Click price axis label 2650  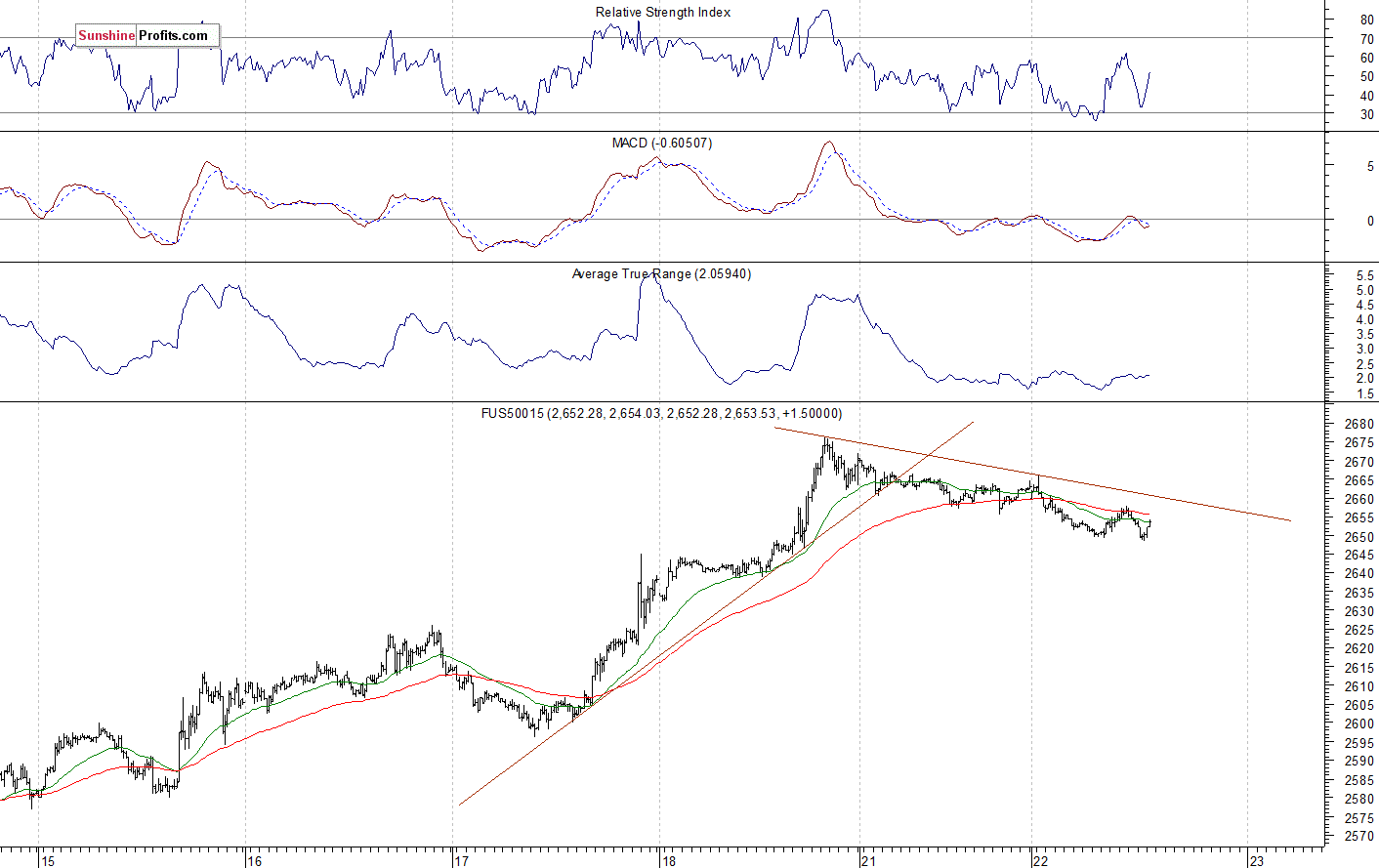click(x=1359, y=538)
